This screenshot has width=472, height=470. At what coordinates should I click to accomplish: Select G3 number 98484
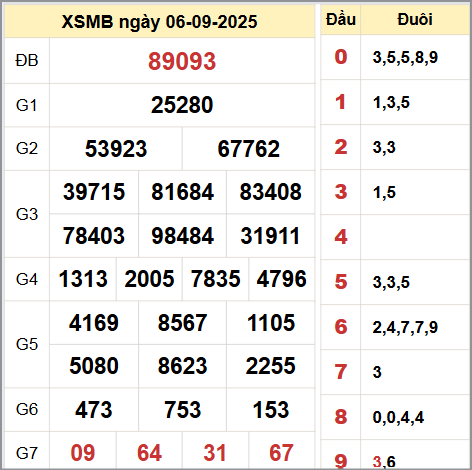point(182,236)
